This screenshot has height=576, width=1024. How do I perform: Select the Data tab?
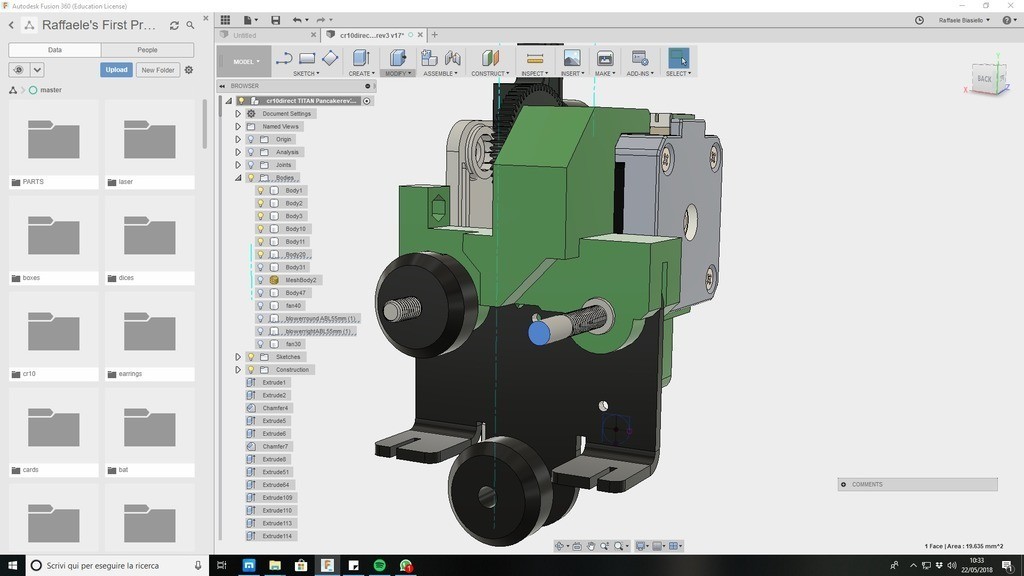(55, 50)
